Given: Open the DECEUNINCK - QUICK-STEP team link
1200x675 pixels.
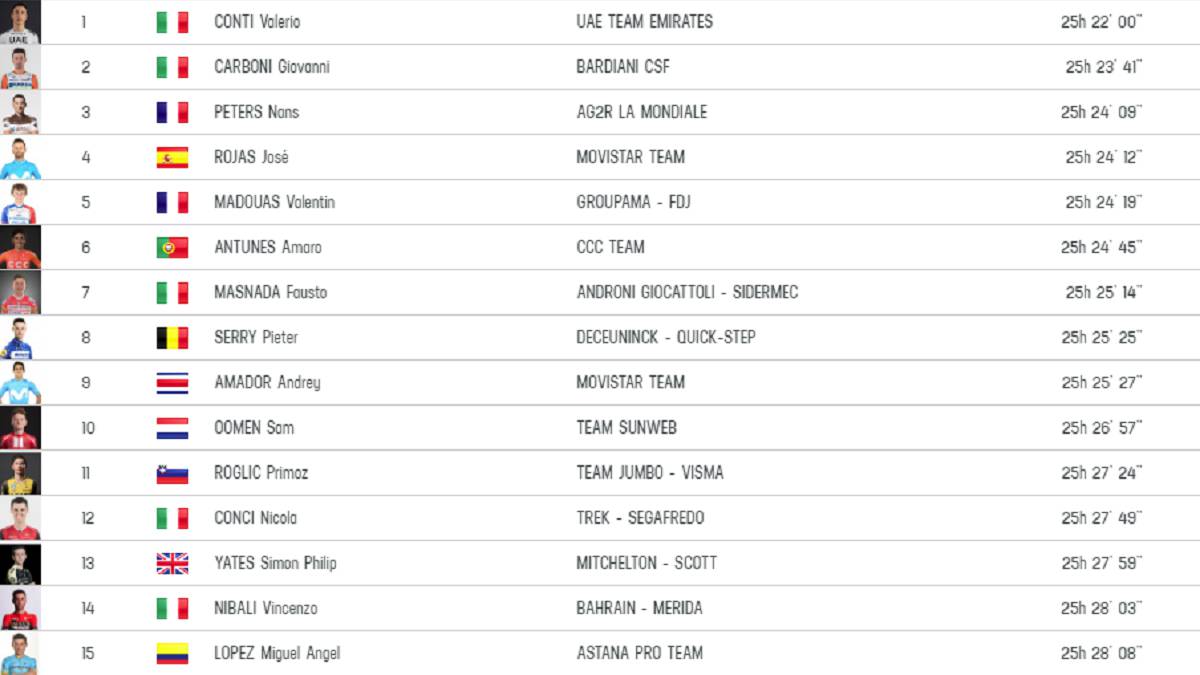Looking at the screenshot, I should click(x=666, y=337).
